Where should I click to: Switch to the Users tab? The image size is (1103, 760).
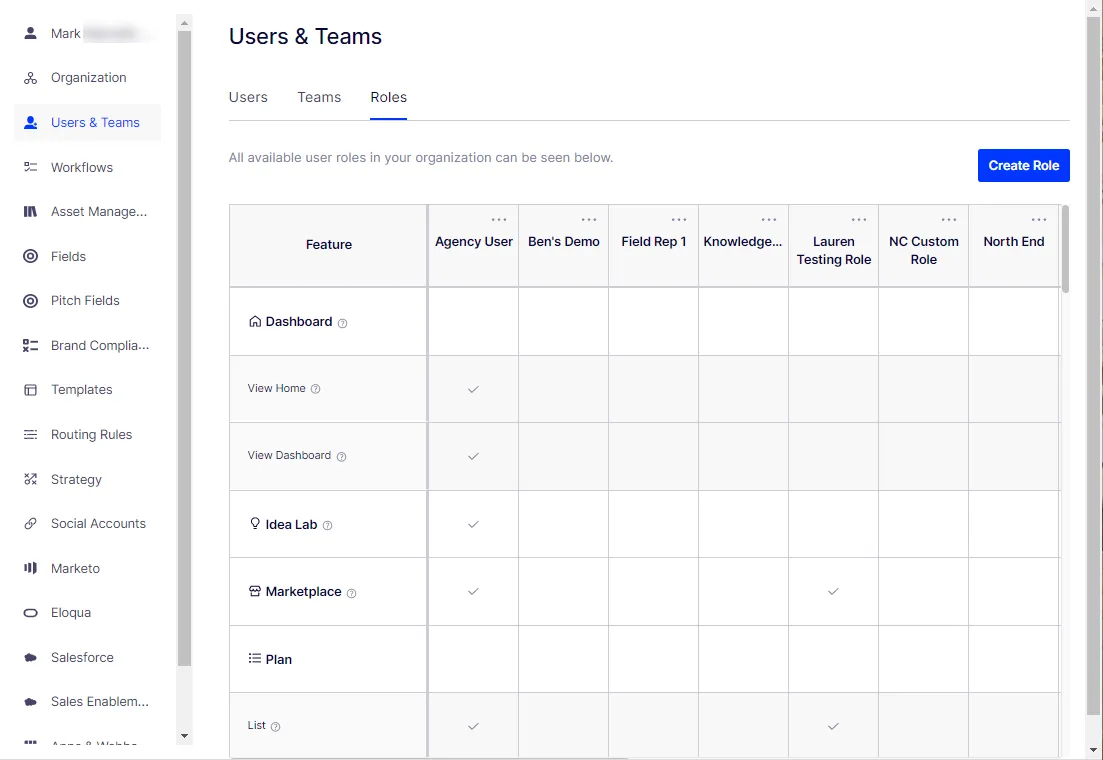pyautogui.click(x=248, y=97)
